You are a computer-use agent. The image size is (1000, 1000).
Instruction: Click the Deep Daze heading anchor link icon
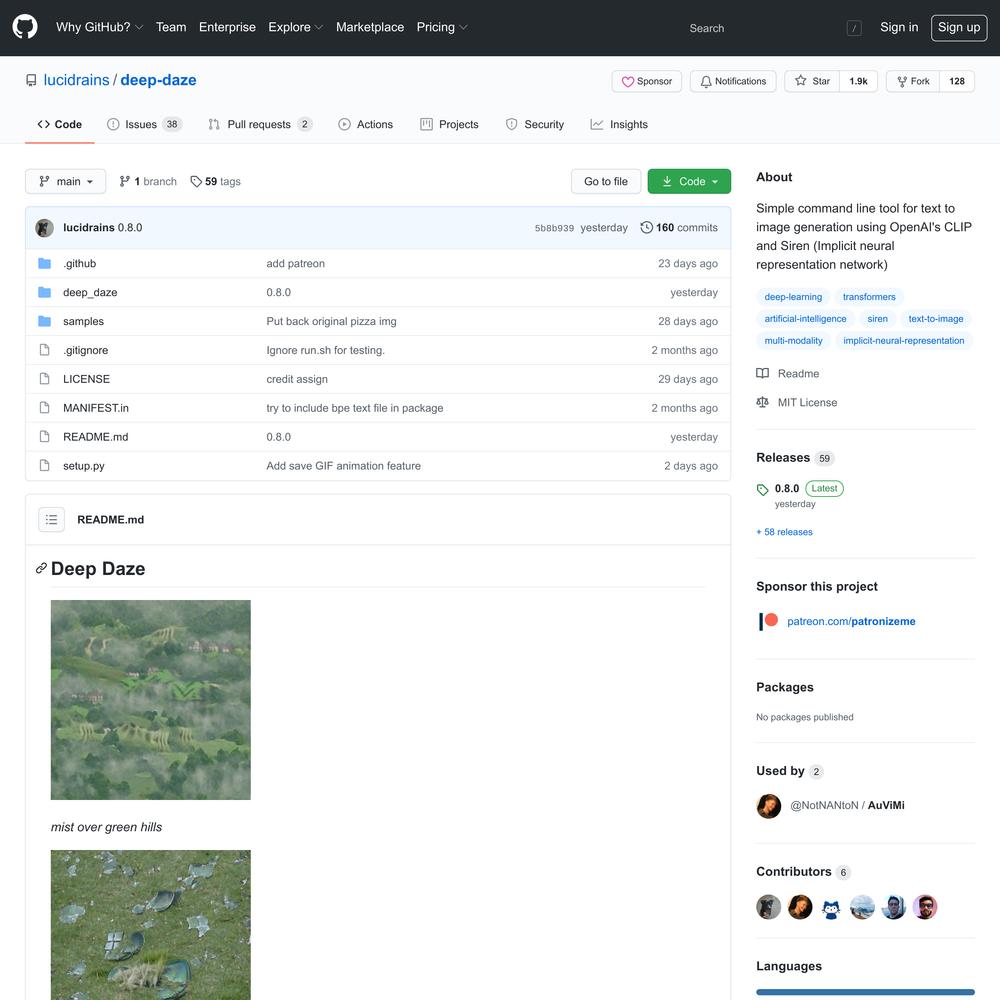pos(41,568)
